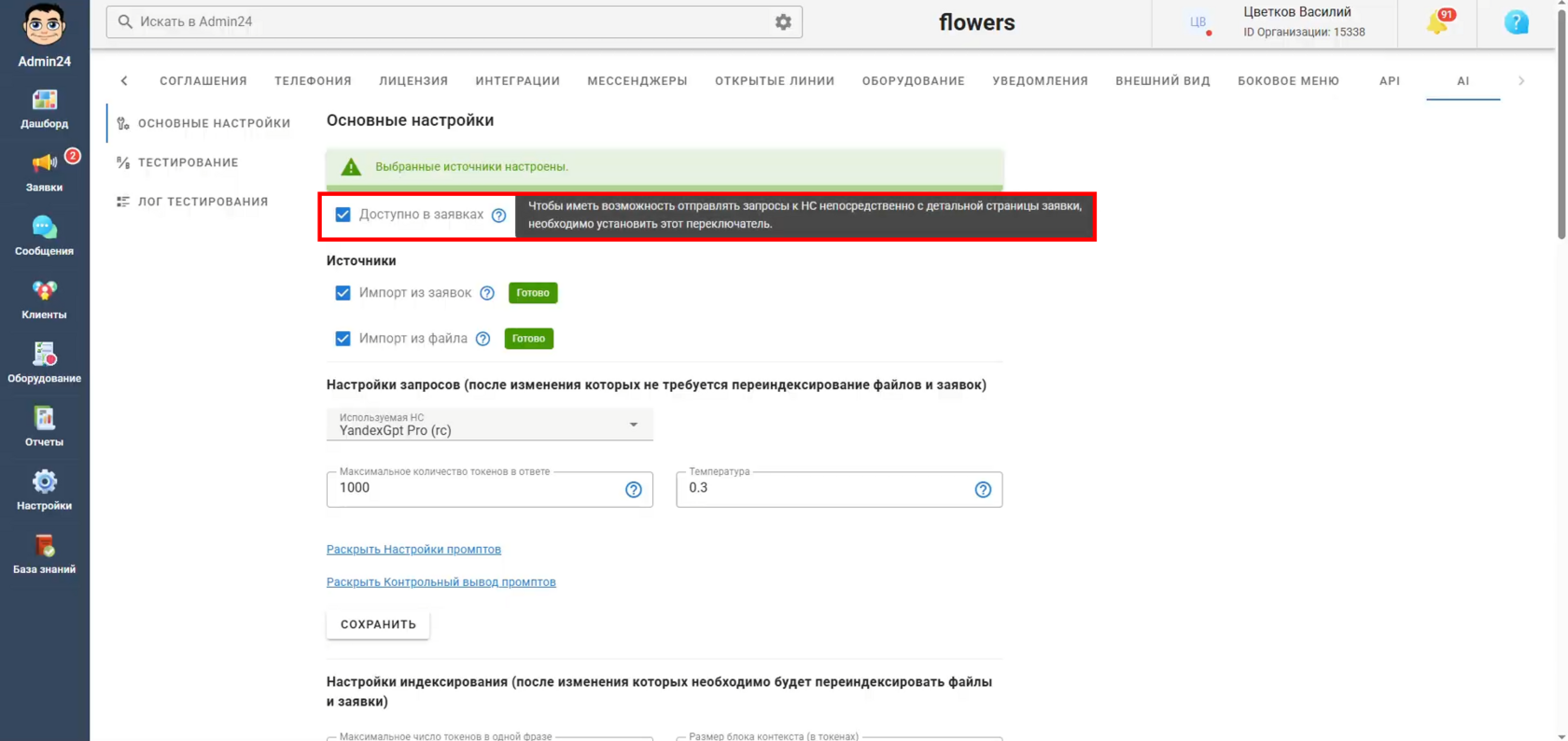Click the search settings gear icon

[x=783, y=21]
